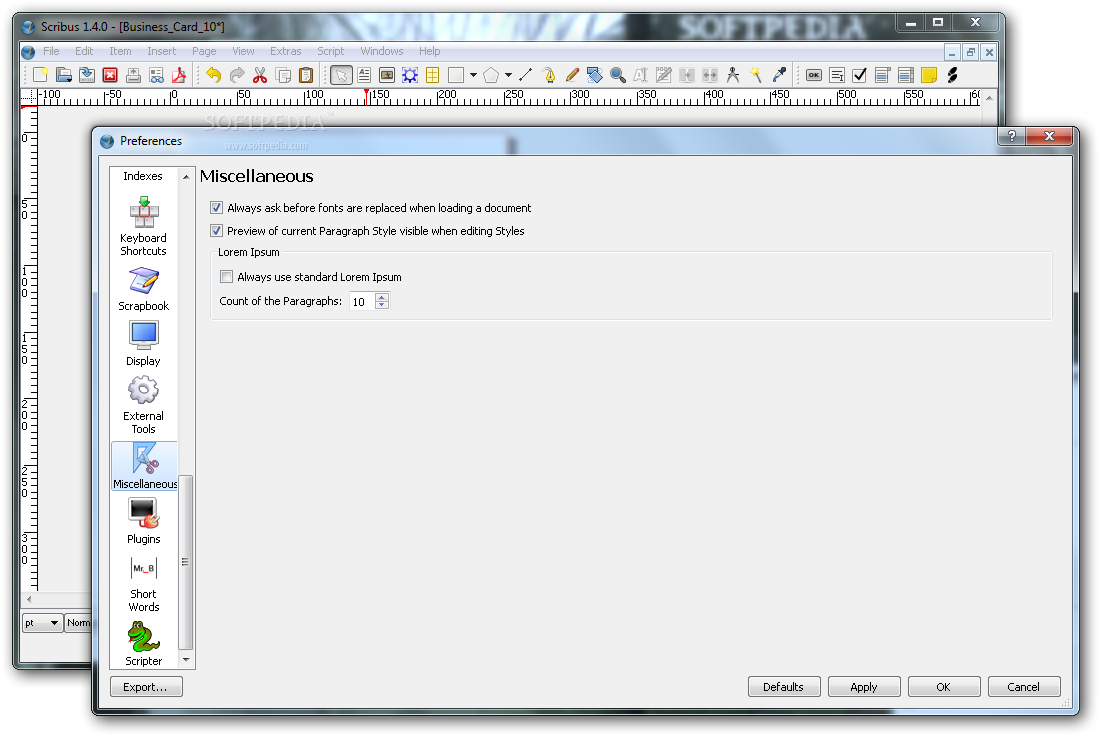
Task: Open the Edit menu
Action: click(84, 51)
